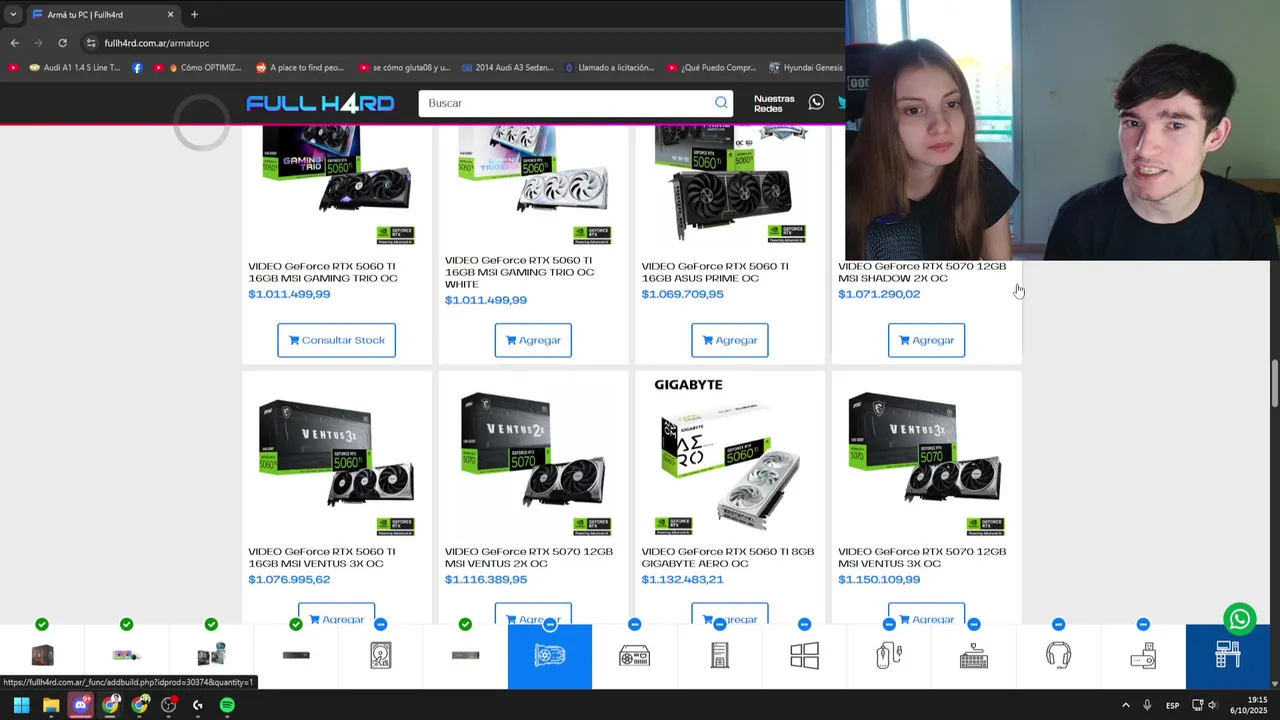Add the ASUS Prime OC RTX 5060 Ti
The width and height of the screenshot is (1280, 720).
(730, 340)
